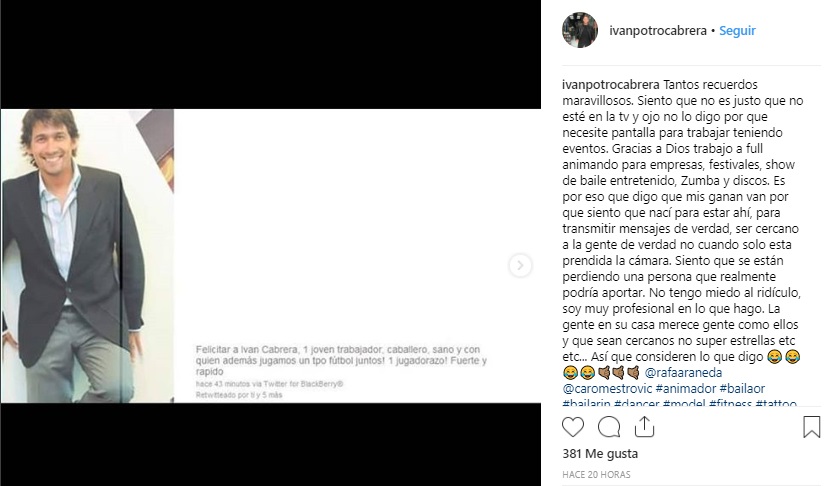Viewport: 825px width, 486px height.
Task: Open the #fitness hashtag
Action: pyautogui.click(x=730, y=403)
